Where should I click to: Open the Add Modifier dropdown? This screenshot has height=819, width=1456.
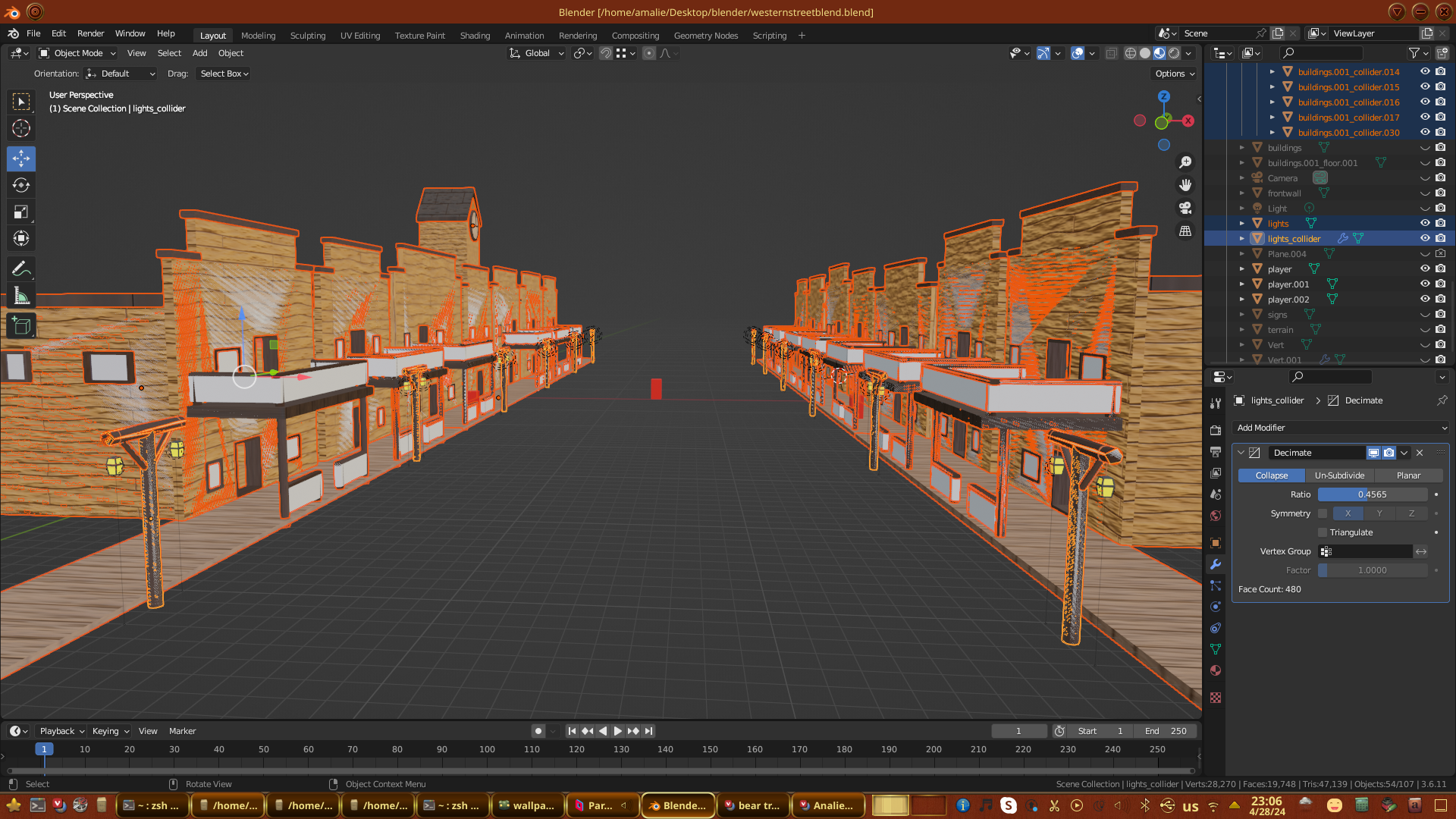(1340, 428)
